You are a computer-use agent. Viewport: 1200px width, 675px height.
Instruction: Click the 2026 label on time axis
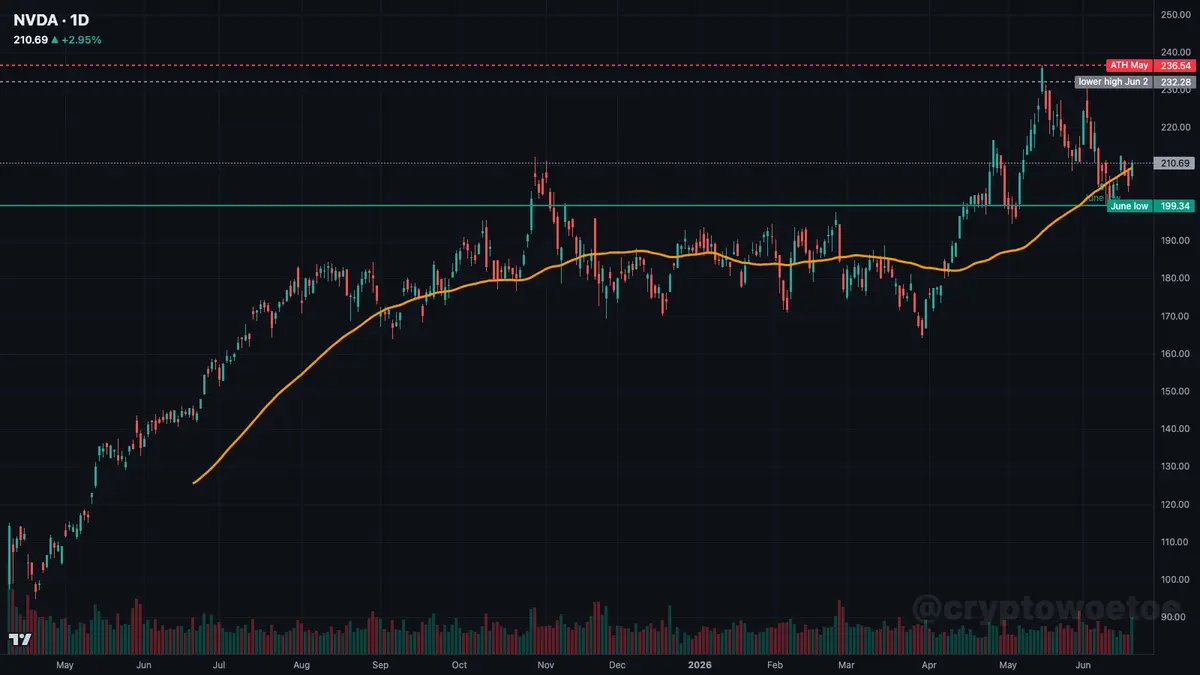(698, 664)
